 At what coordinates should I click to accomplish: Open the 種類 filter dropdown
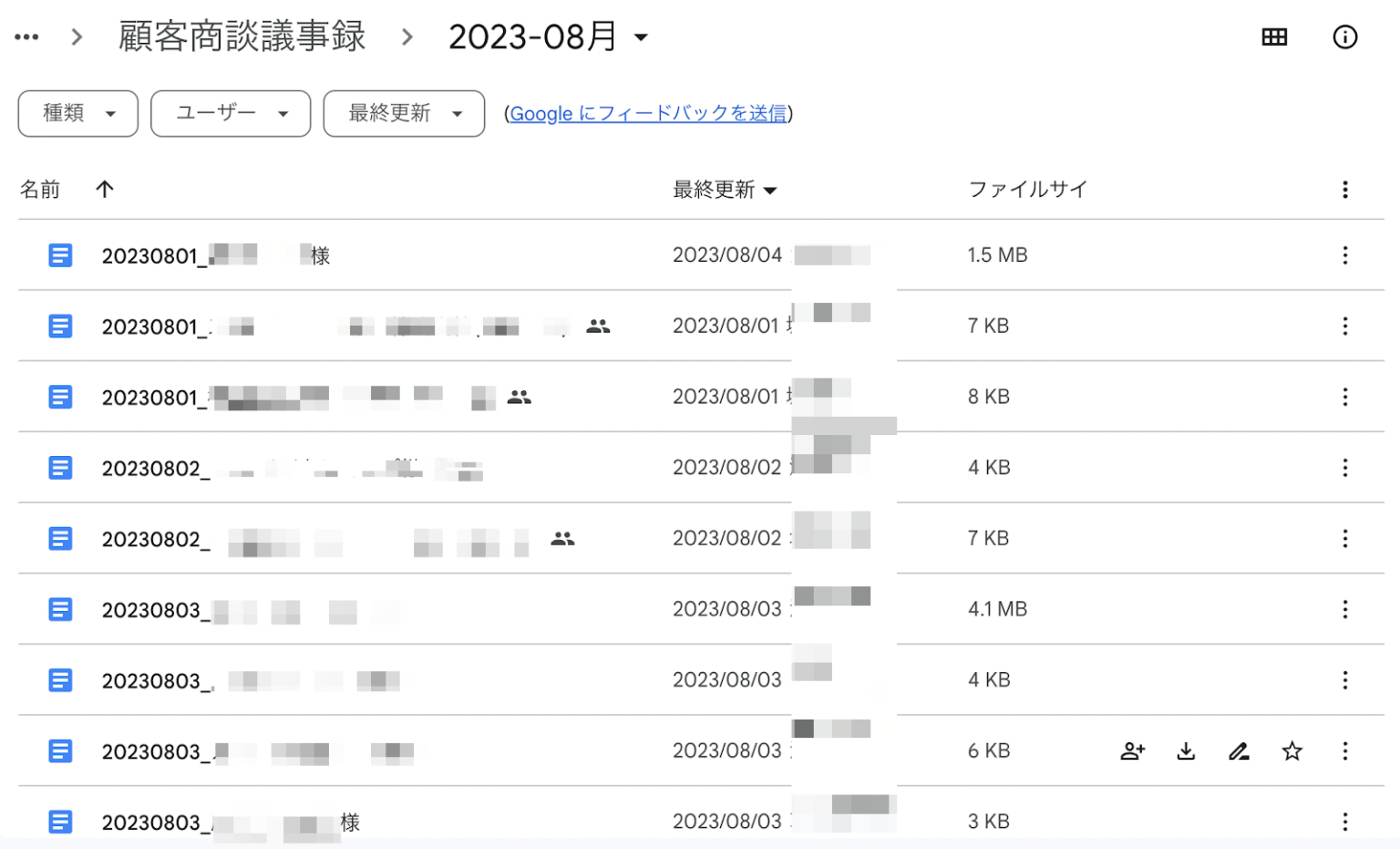point(78,114)
